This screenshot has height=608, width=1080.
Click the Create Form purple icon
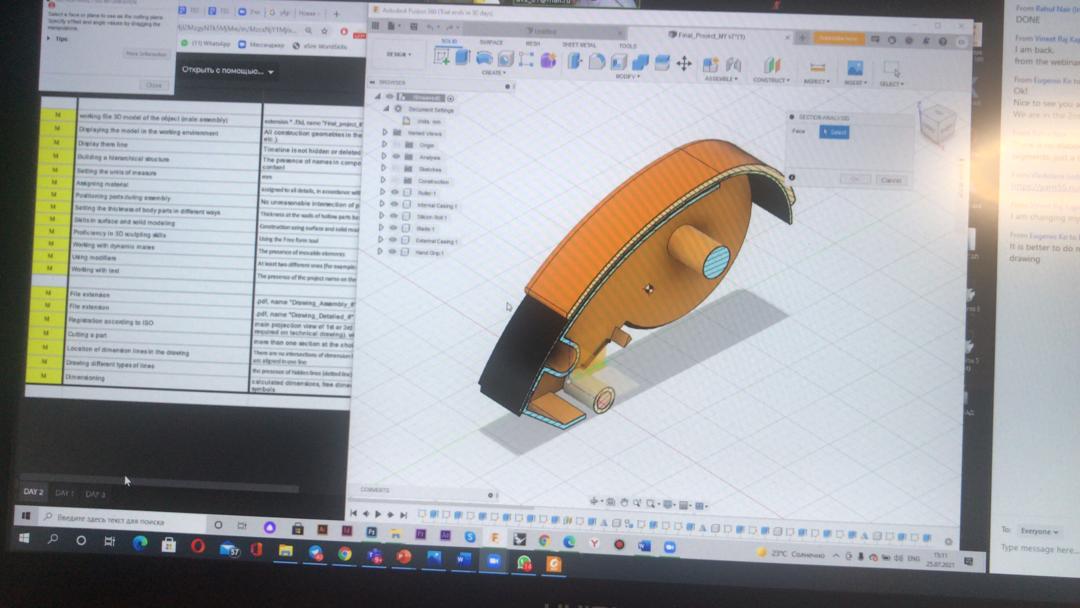[x=548, y=60]
